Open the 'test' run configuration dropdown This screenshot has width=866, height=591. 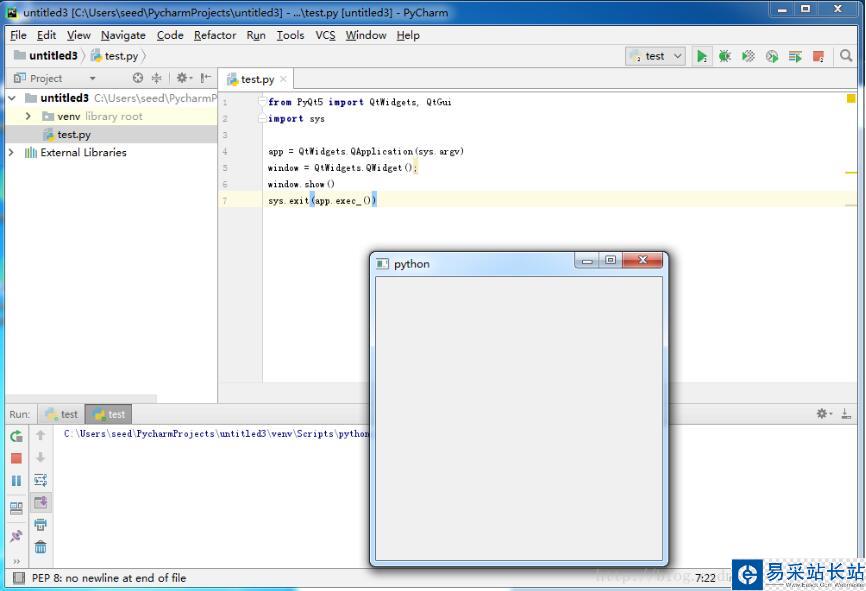655,57
